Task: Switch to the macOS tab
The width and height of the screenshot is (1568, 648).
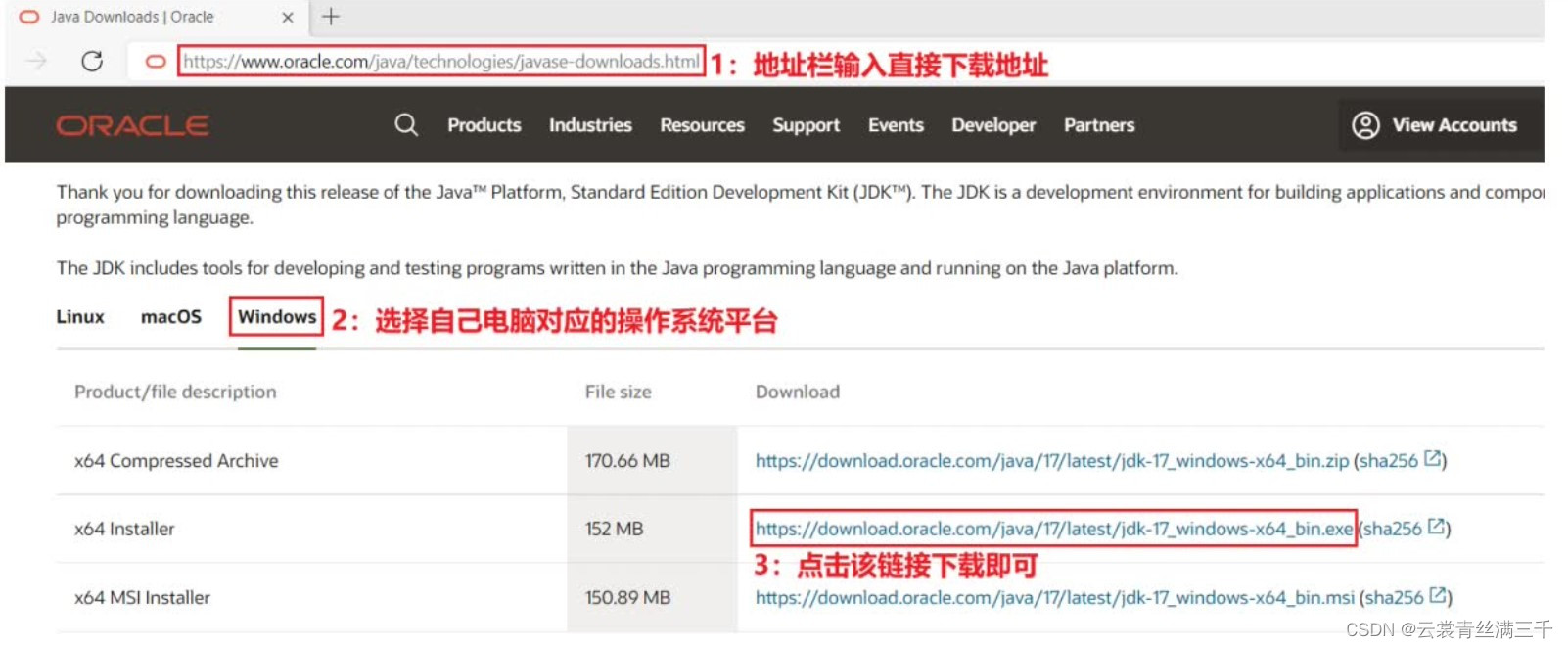Action: [x=171, y=317]
